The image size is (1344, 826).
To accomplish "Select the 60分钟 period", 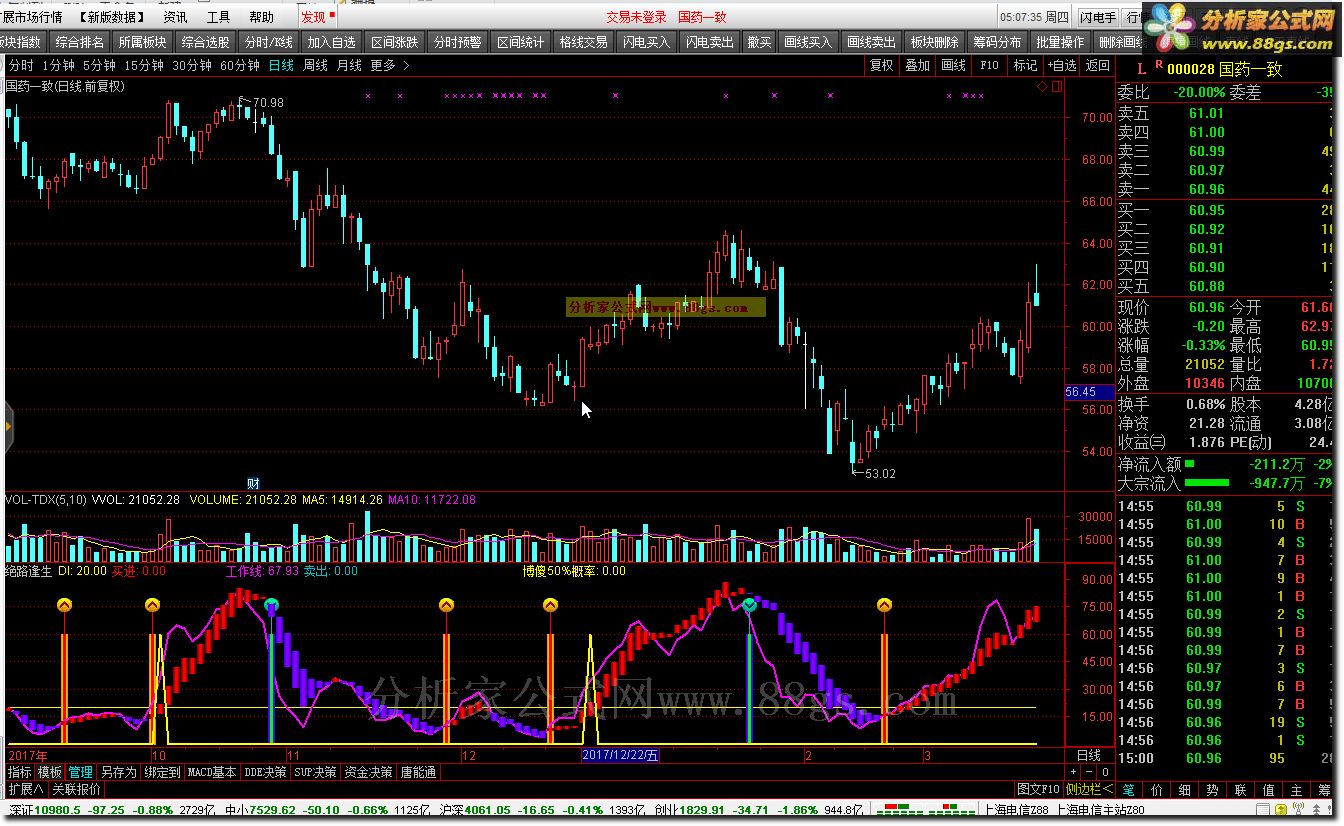I will pyautogui.click(x=240, y=66).
